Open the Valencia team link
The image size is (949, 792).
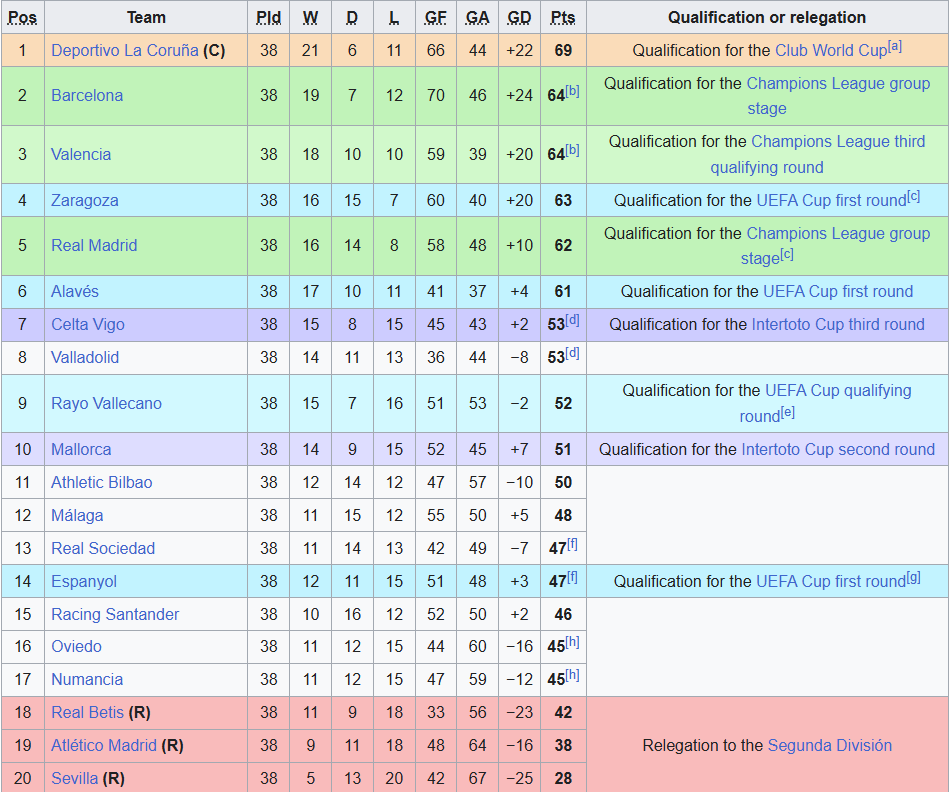point(81,154)
